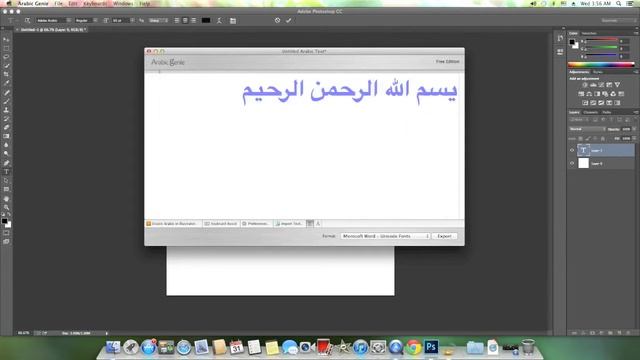This screenshot has width=640, height=360.
Task: Open Finder from the Dock
Action: tap(113, 347)
